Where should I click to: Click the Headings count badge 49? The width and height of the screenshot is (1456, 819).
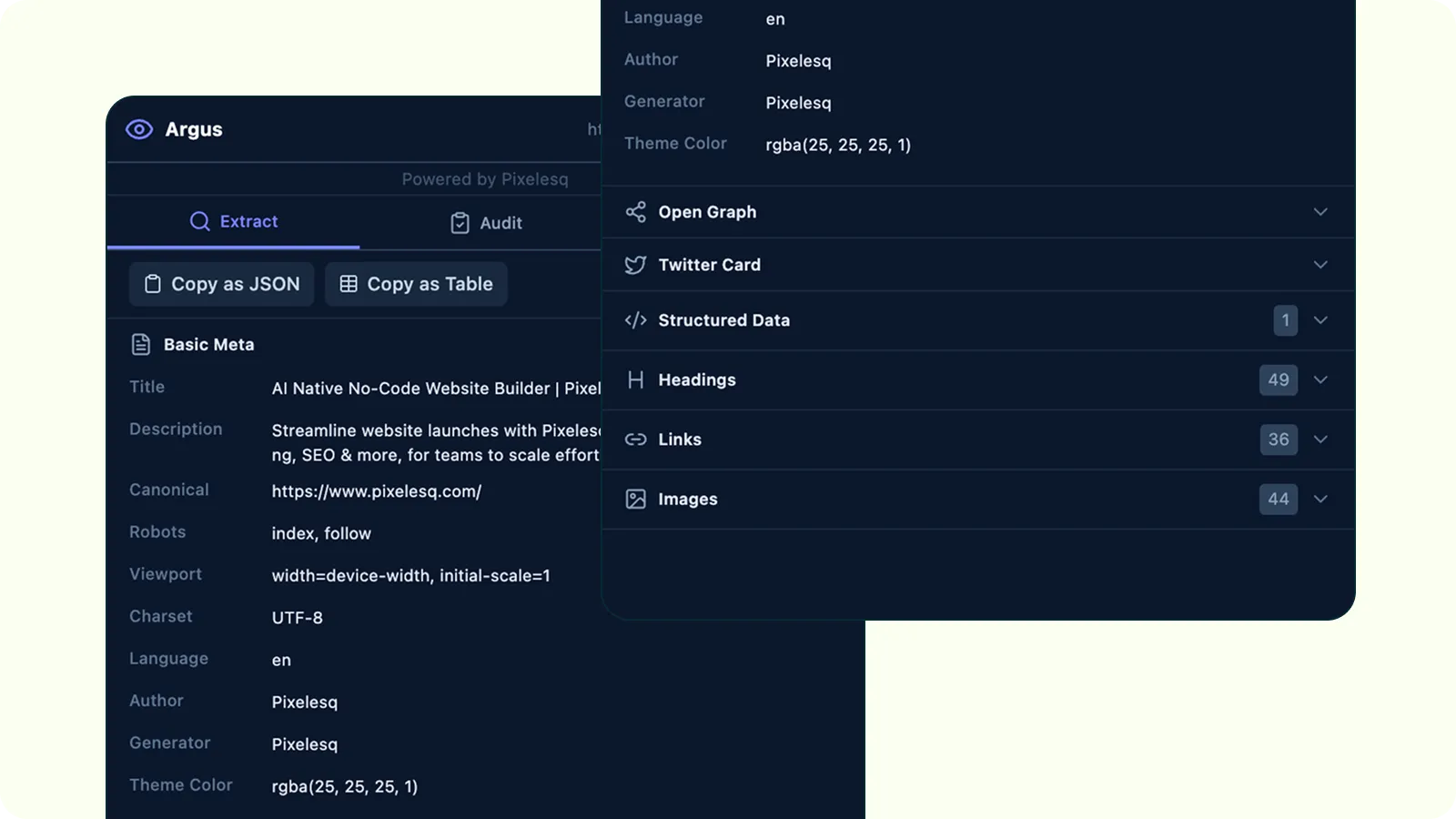[x=1278, y=379]
